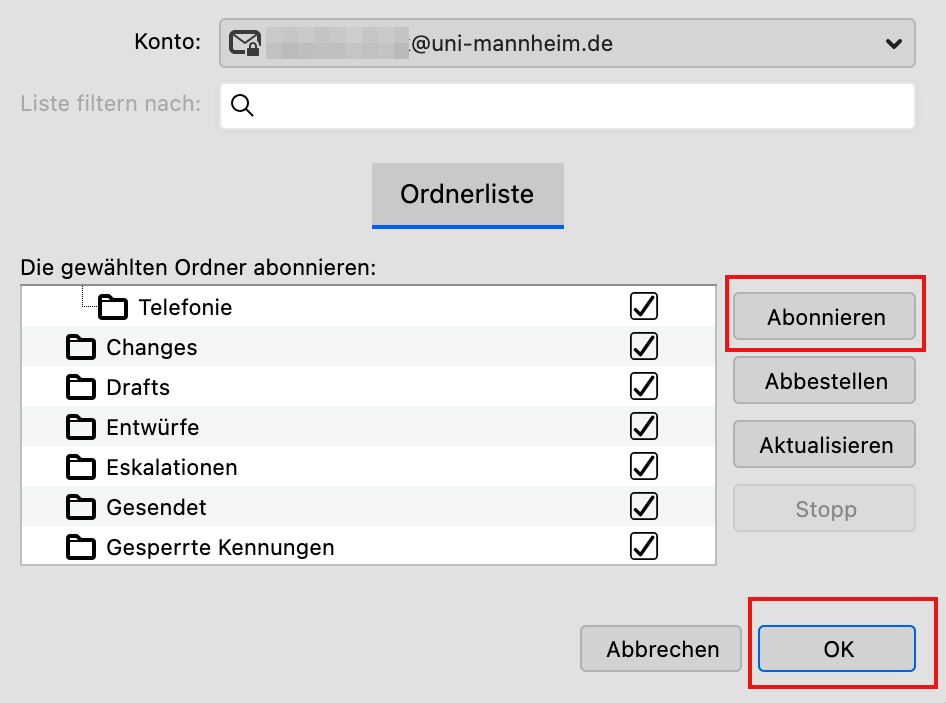Confirm the dialog with OK

837,649
